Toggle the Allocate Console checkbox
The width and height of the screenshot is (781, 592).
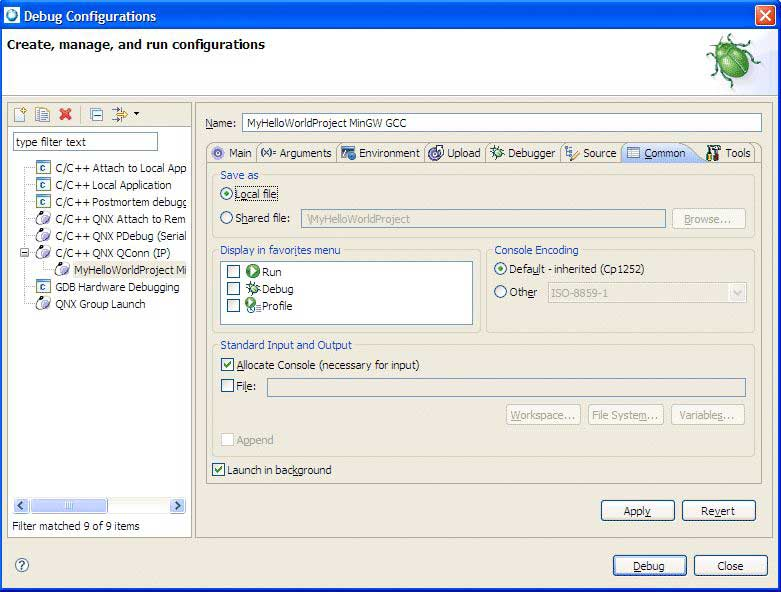click(228, 365)
